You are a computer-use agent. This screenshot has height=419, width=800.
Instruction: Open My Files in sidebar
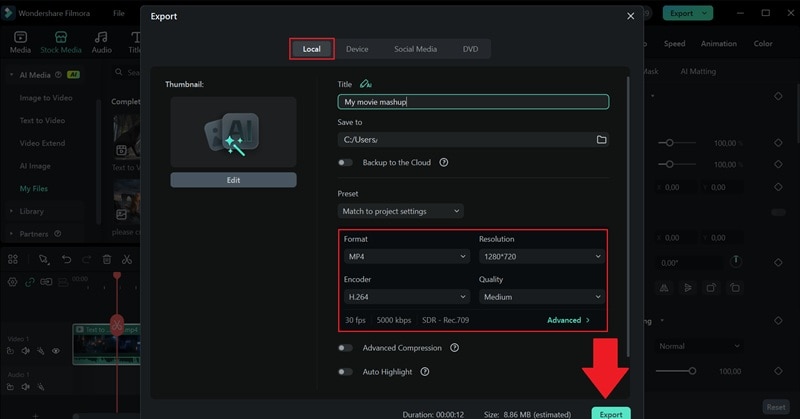point(34,188)
